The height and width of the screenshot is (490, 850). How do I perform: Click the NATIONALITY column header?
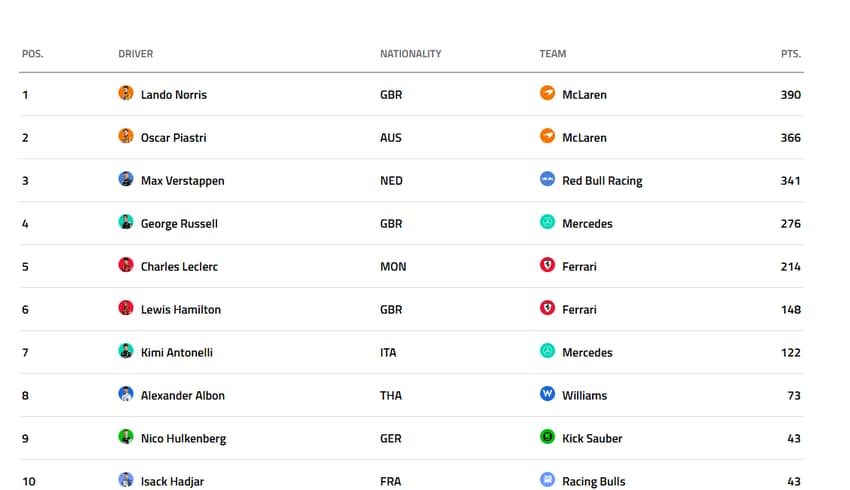[410, 54]
